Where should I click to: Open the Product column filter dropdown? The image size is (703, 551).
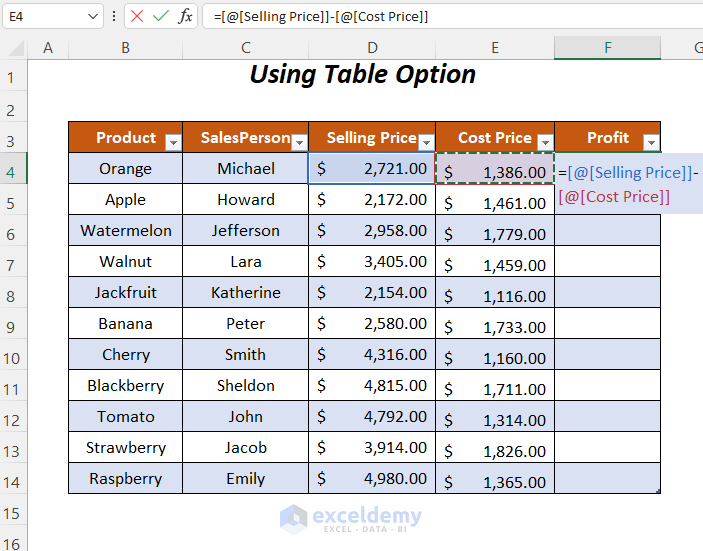point(172,142)
